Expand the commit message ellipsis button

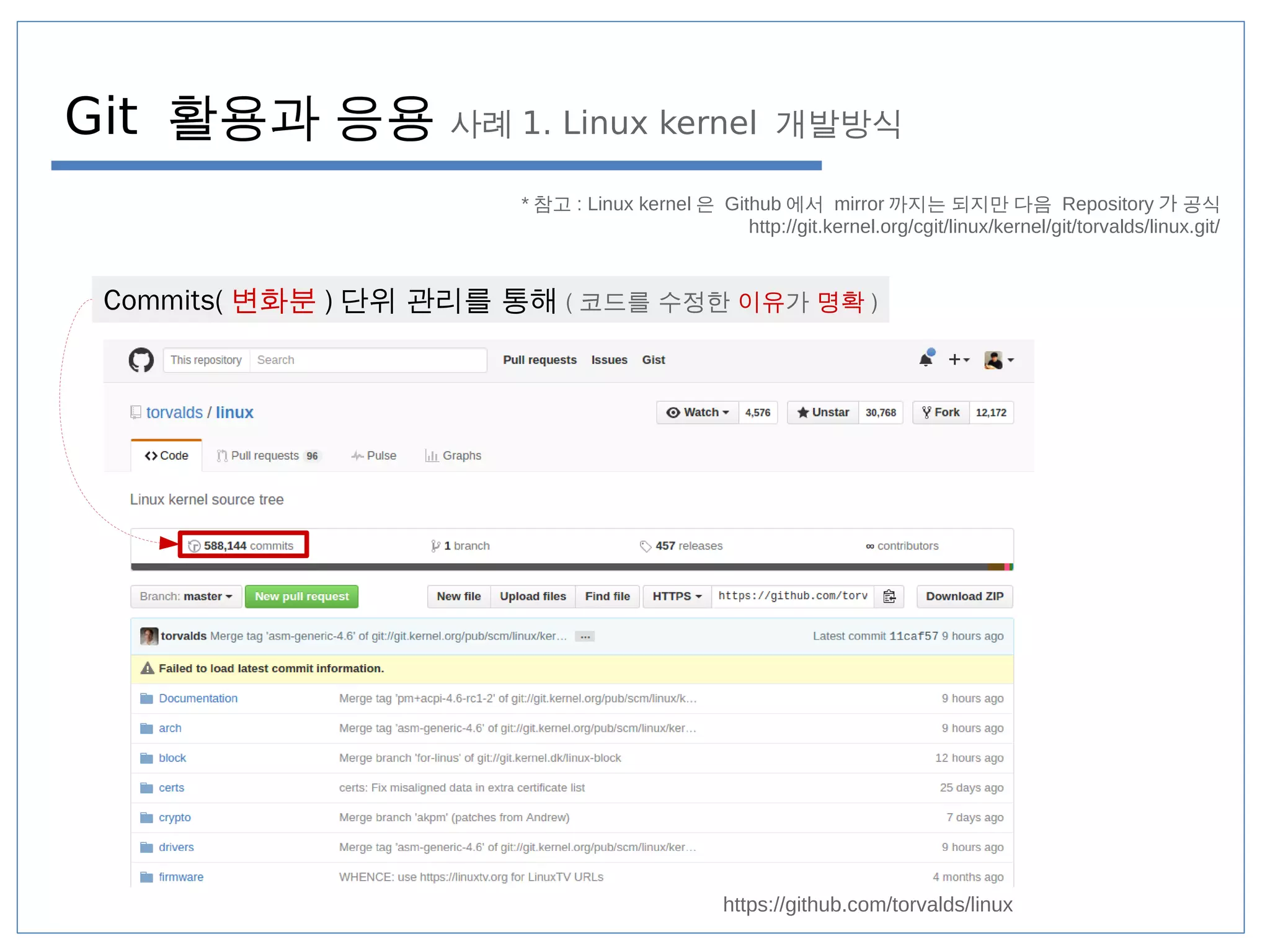point(585,636)
